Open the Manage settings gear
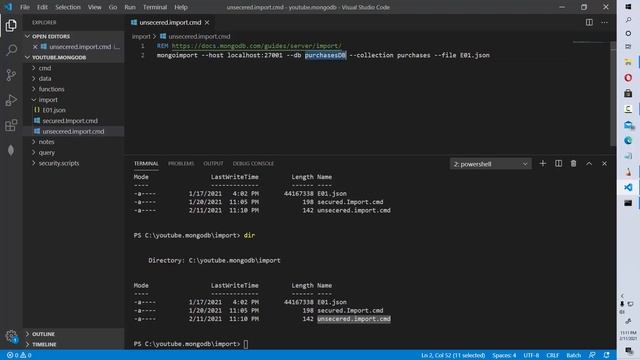640x360 pixels. click(x=11, y=336)
